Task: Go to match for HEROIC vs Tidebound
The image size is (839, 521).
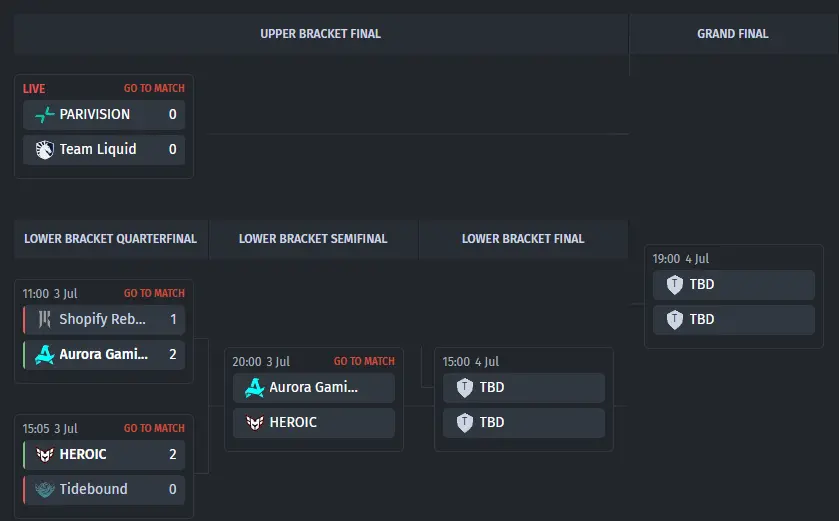Action: click(154, 428)
